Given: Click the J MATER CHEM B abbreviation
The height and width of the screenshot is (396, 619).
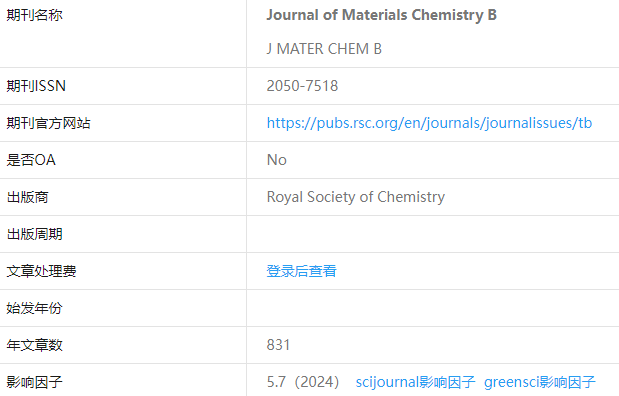Looking at the screenshot, I should (324, 49).
